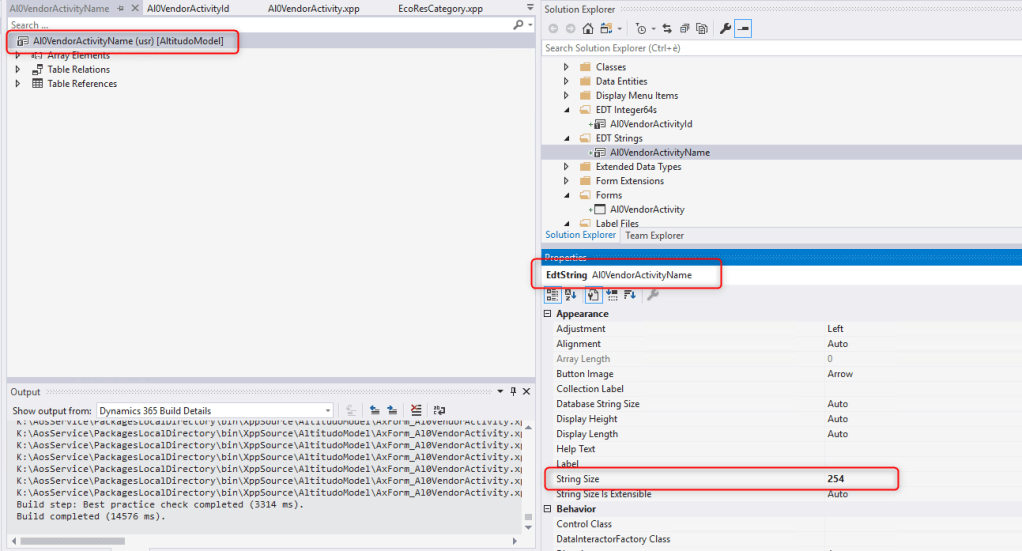This screenshot has height=551, width=1022.
Task: Open the 'Show output from' dropdown
Action: (x=215, y=410)
